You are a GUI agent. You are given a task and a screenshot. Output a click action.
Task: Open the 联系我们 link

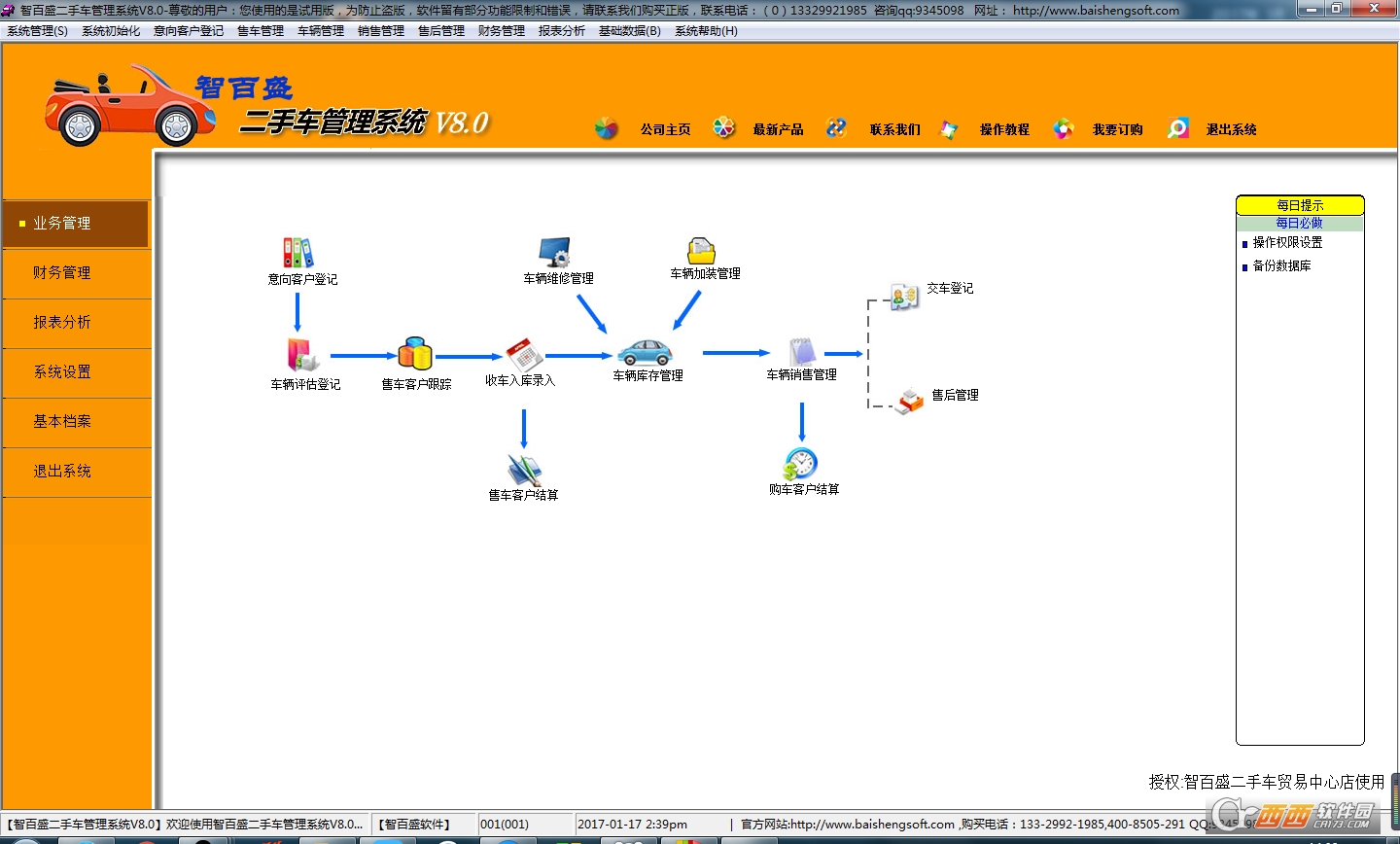point(895,129)
